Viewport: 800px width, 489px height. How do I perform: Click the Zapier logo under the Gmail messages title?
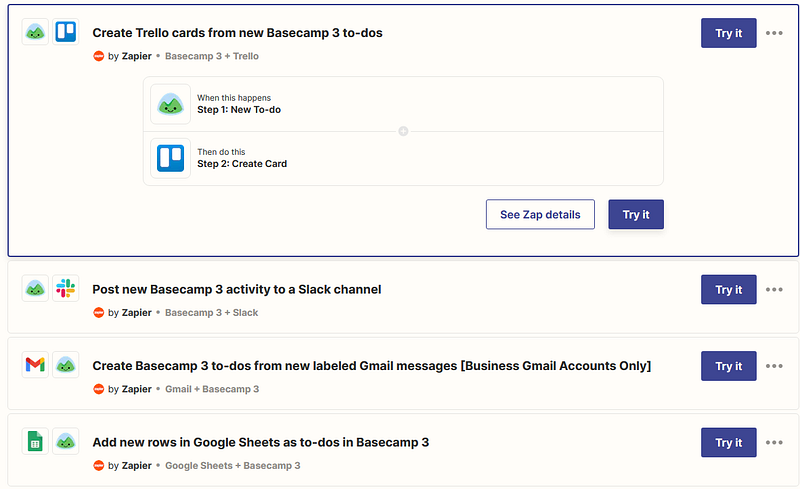pos(98,389)
